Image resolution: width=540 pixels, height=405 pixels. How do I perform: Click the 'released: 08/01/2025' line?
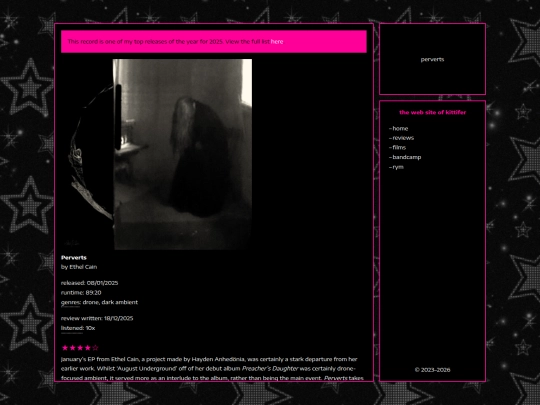click(90, 283)
